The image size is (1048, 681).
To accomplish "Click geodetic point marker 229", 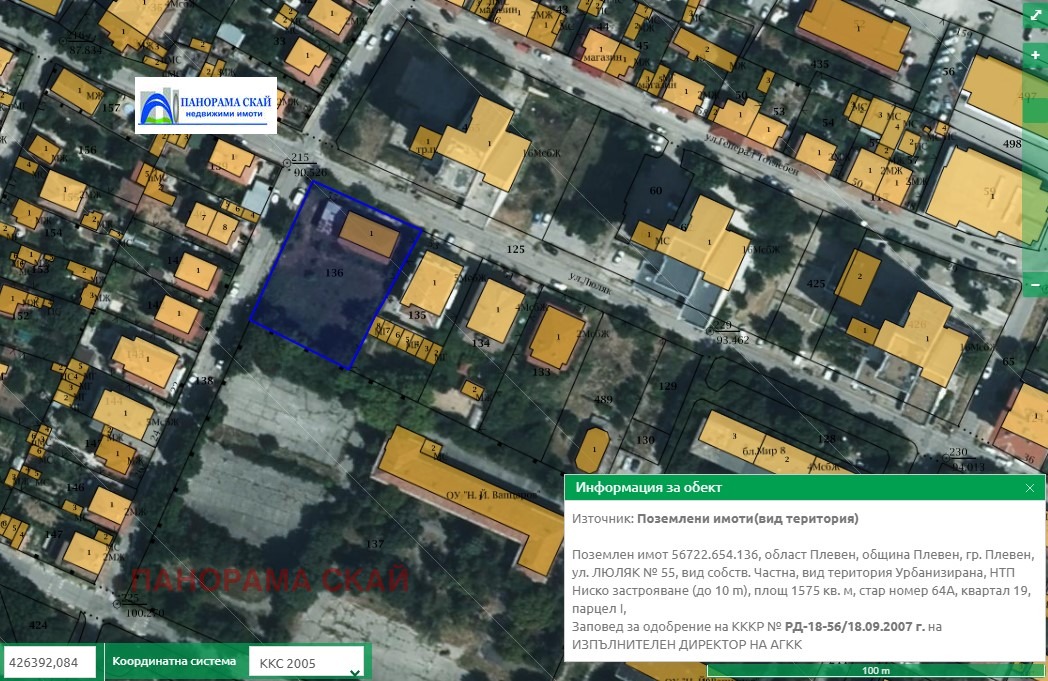I will pyautogui.click(x=712, y=331).
